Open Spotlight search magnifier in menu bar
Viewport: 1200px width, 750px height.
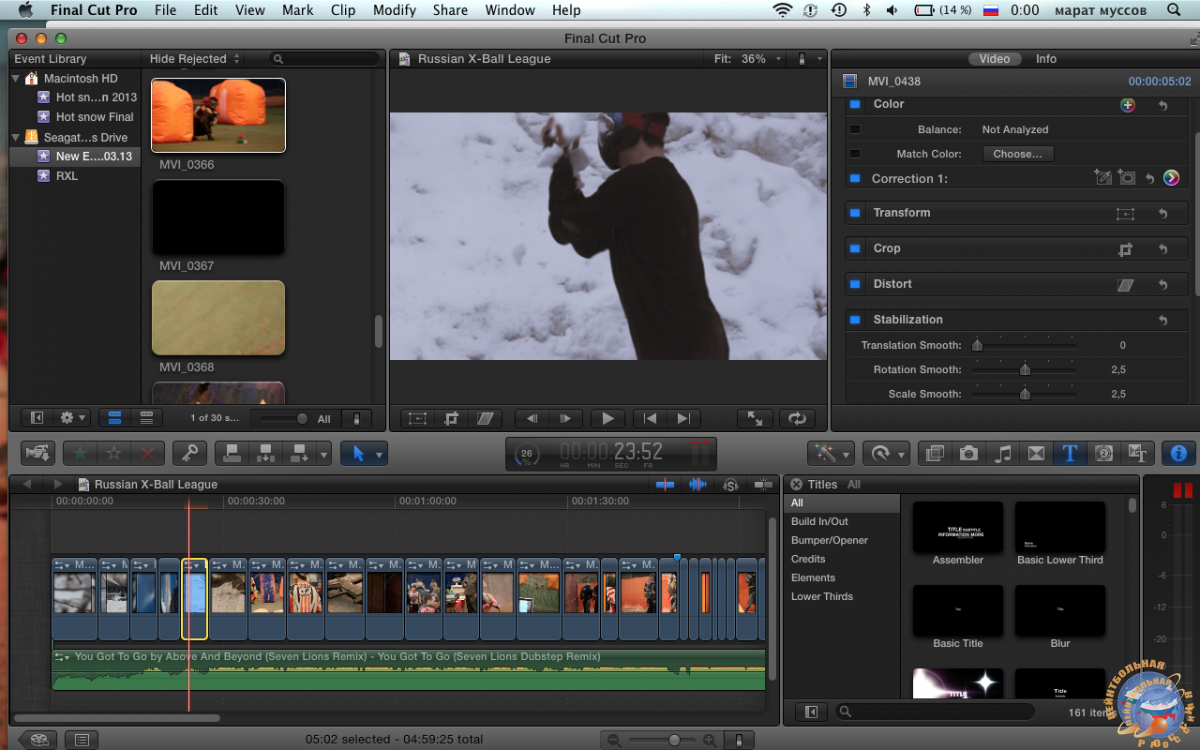pyautogui.click(x=1173, y=10)
